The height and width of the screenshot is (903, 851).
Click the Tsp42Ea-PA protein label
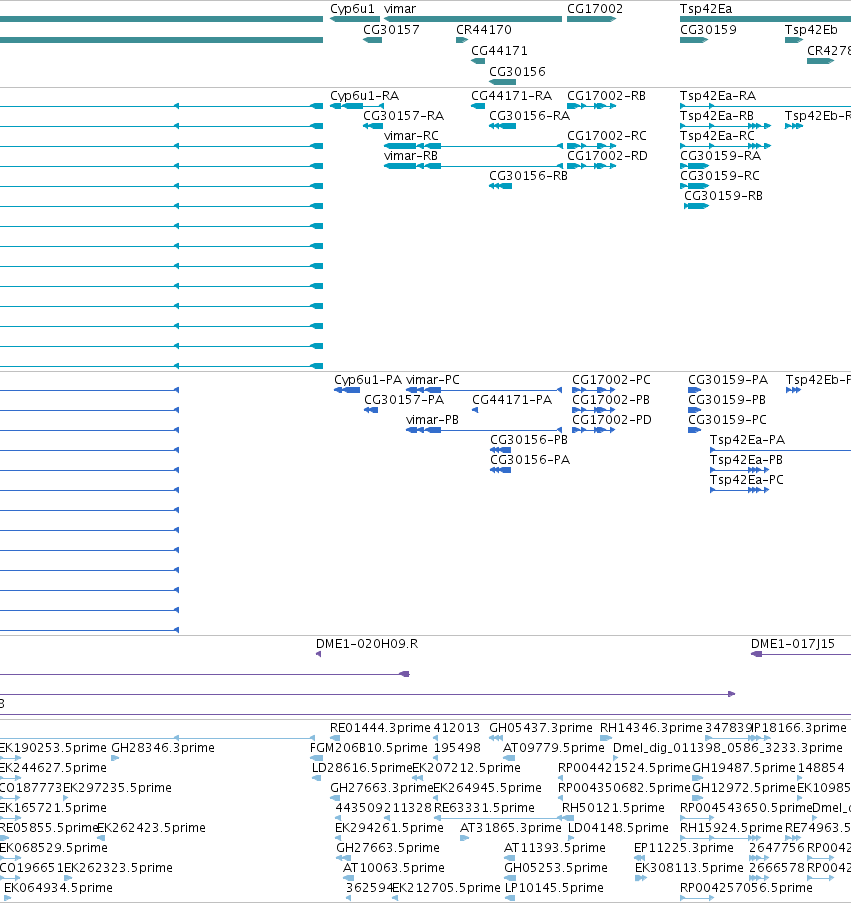point(747,440)
